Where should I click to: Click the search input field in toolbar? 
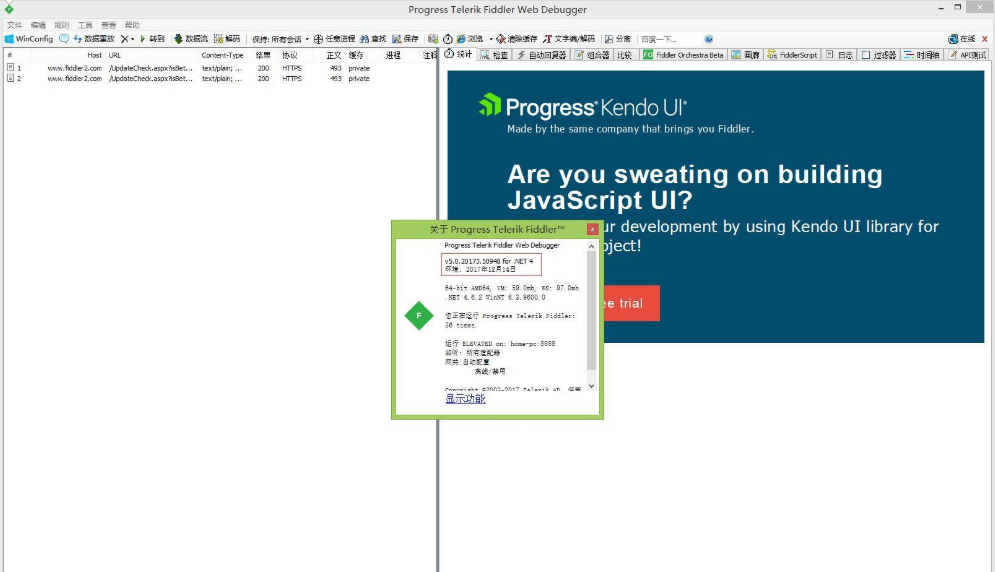(x=669, y=39)
